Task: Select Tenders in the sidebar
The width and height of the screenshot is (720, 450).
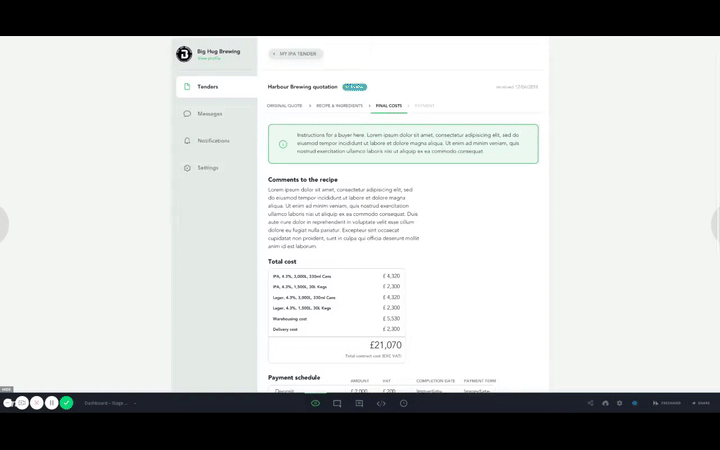Action: click(208, 87)
